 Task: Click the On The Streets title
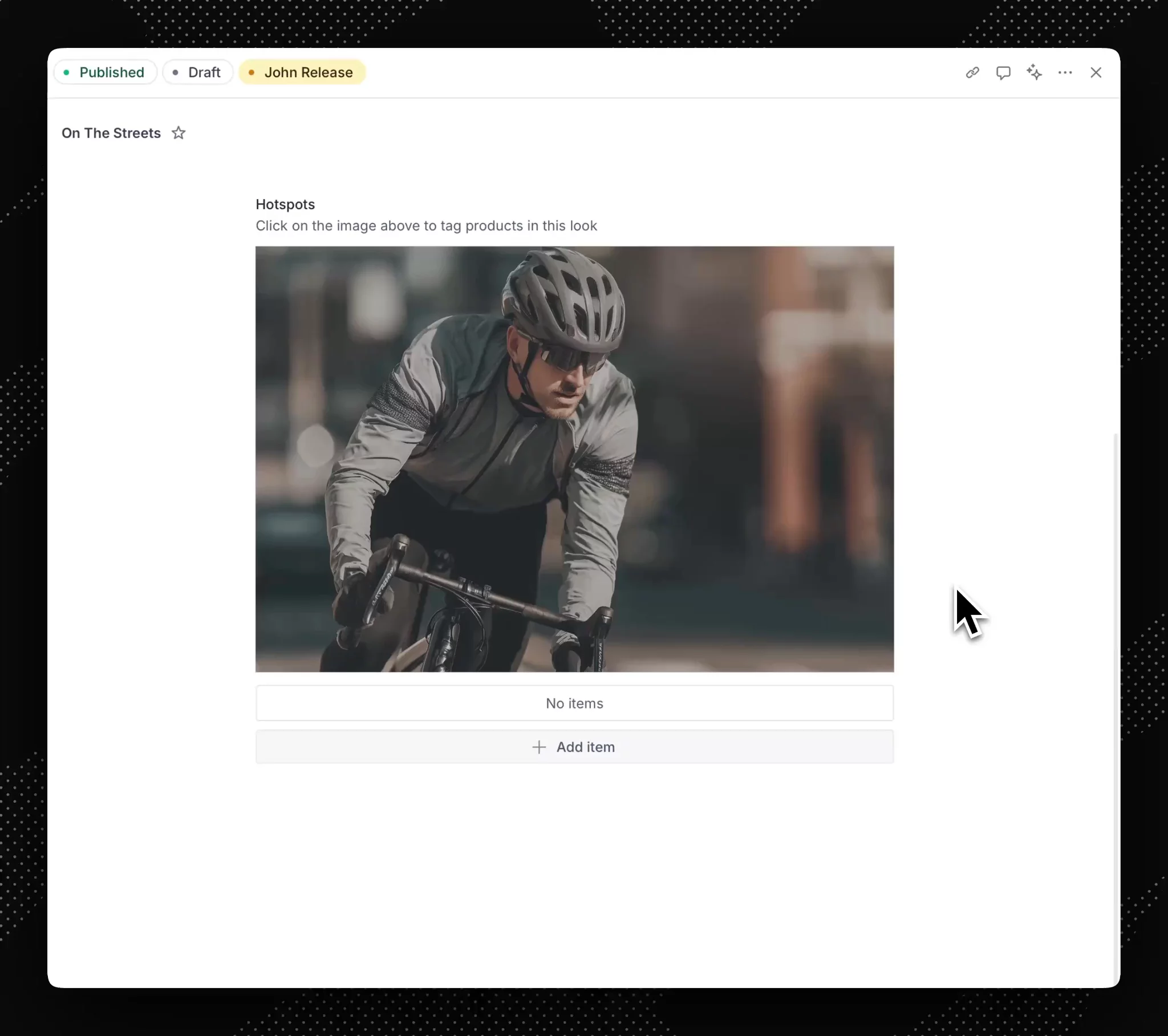coord(111,133)
